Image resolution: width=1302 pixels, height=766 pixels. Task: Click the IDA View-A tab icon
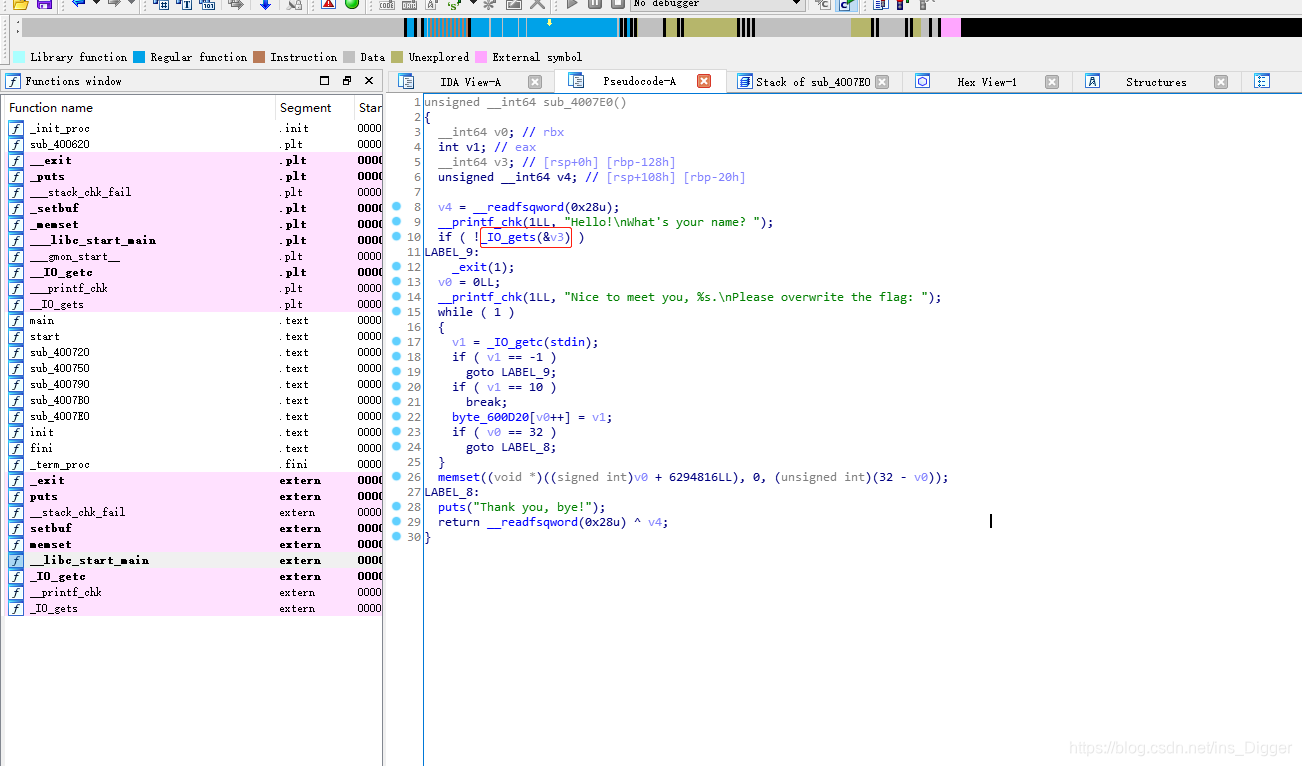tap(406, 81)
